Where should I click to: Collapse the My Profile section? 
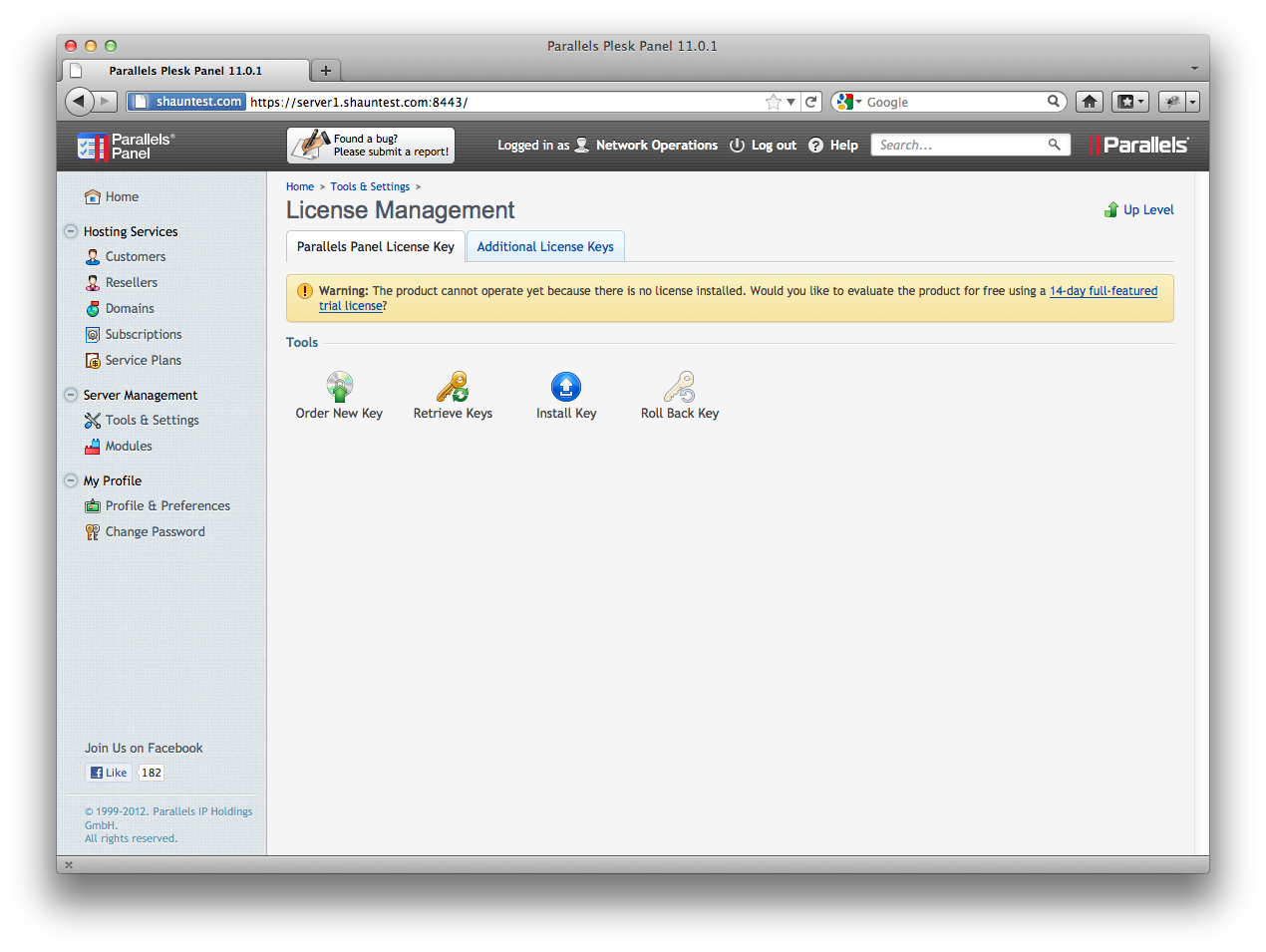[x=71, y=480]
